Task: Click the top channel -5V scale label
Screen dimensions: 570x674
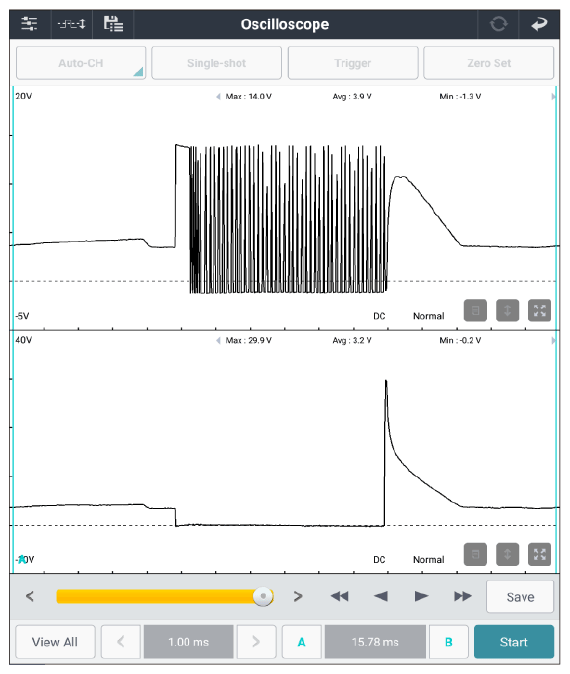Action: pos(22,316)
